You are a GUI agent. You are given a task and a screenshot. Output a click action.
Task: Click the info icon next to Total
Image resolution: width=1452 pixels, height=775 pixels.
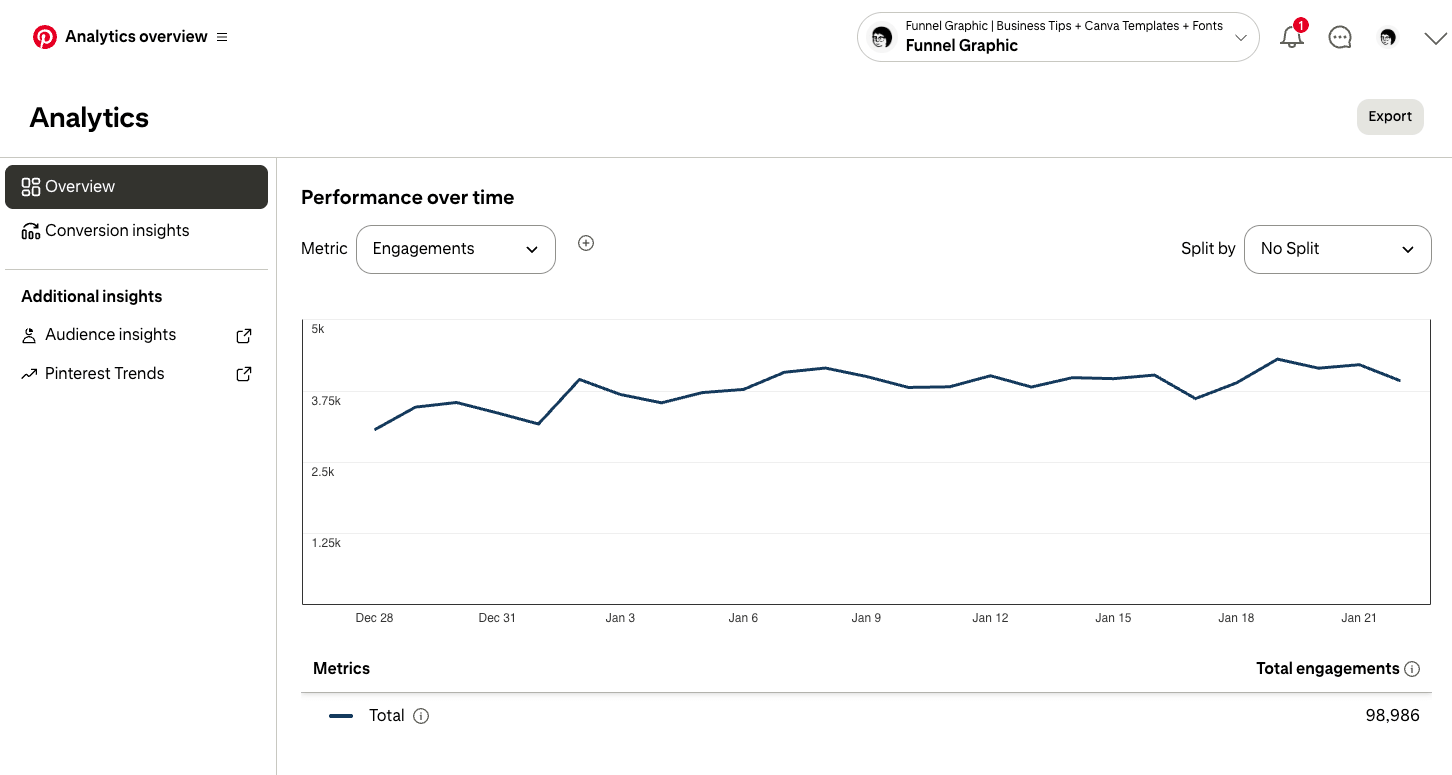(x=421, y=715)
